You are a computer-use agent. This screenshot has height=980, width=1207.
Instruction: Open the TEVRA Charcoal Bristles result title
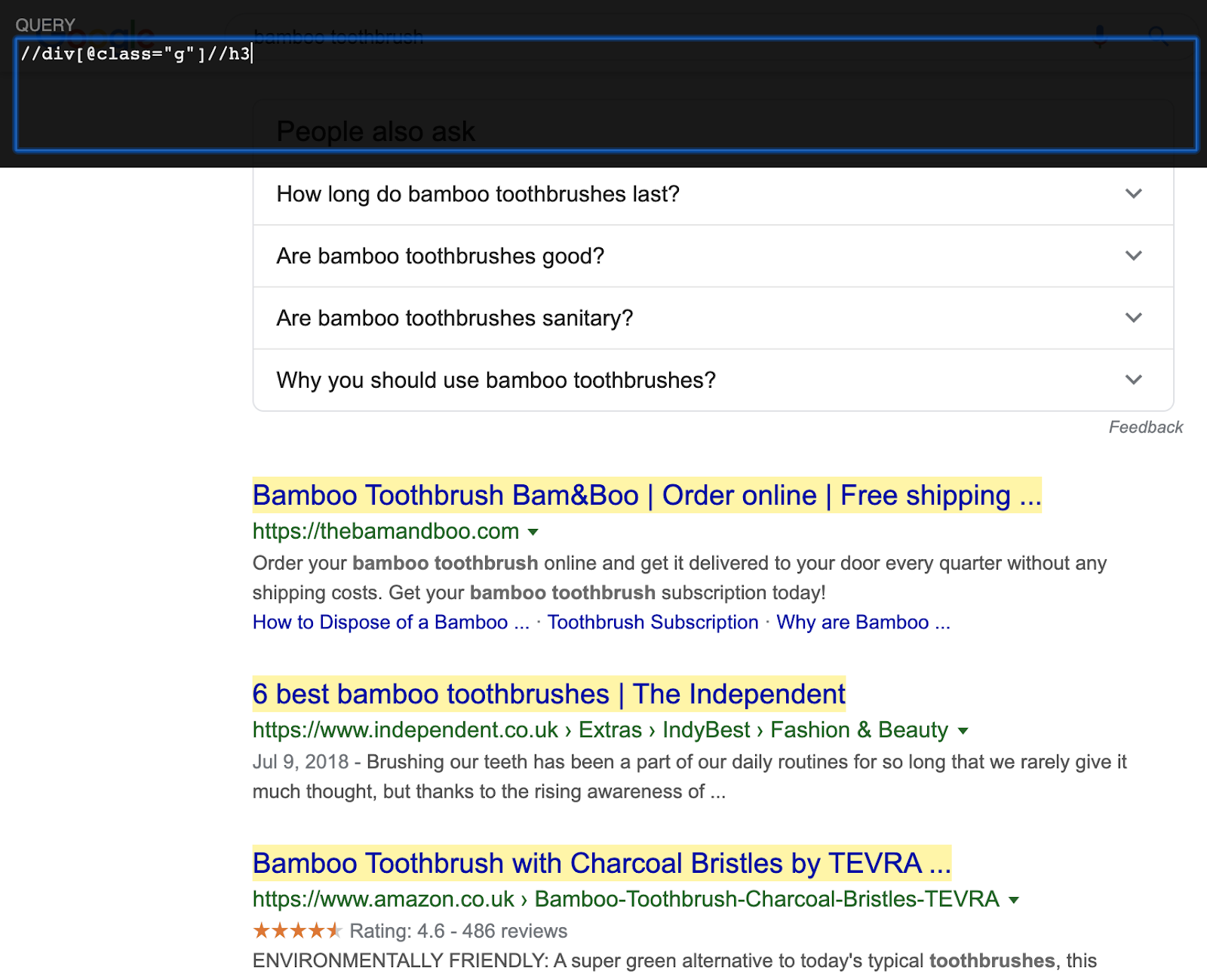tap(601, 863)
